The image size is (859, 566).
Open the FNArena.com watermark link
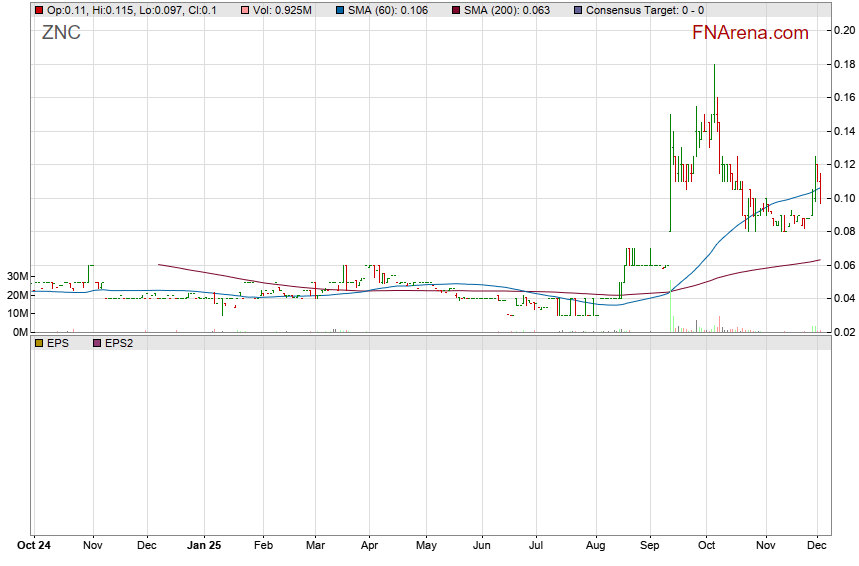click(750, 33)
